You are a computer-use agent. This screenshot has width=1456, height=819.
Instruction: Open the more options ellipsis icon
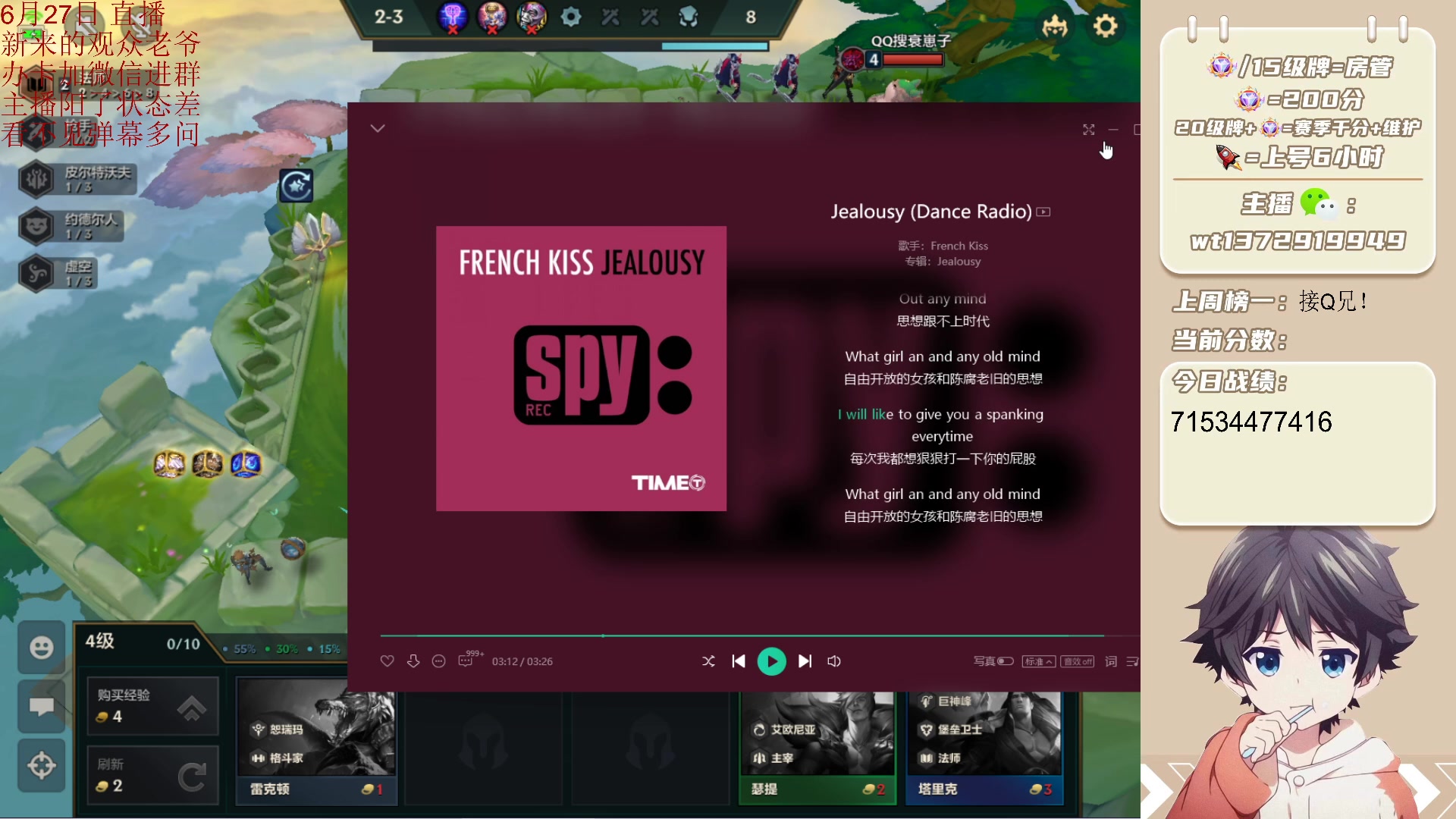tap(438, 661)
